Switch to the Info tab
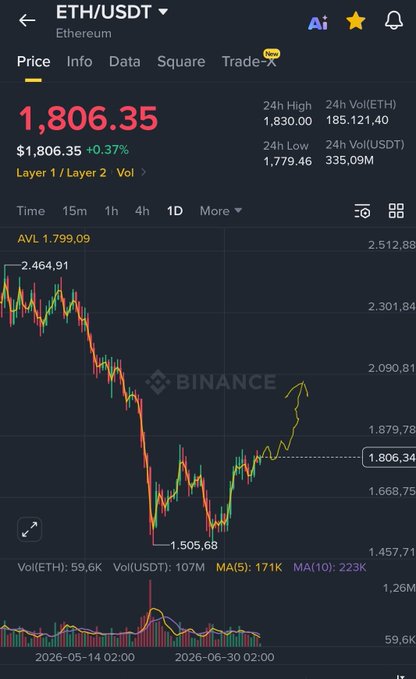Screen dimensions: 416x679 [79, 61]
